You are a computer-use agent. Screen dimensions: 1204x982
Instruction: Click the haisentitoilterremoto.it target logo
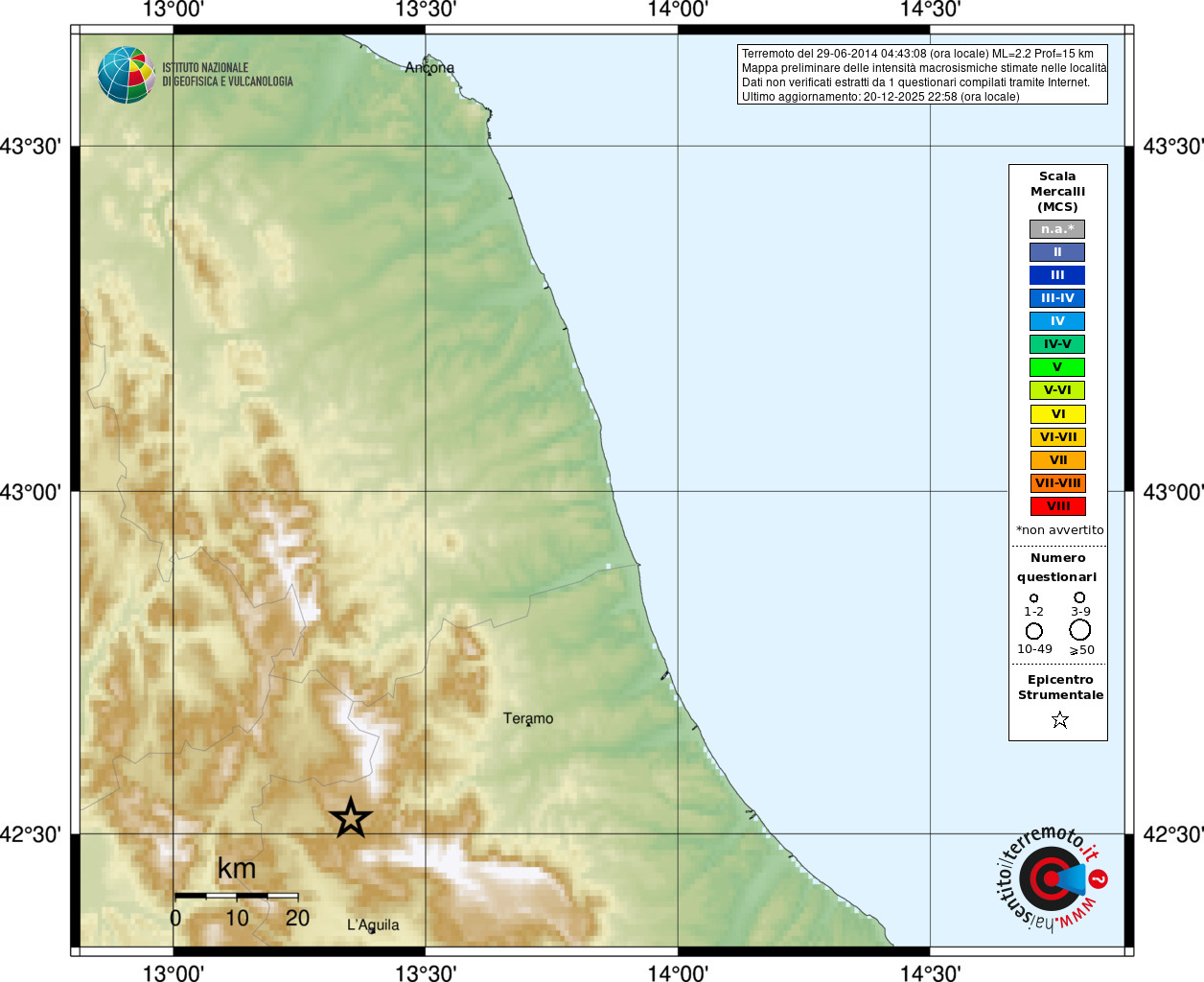[x=1051, y=877]
